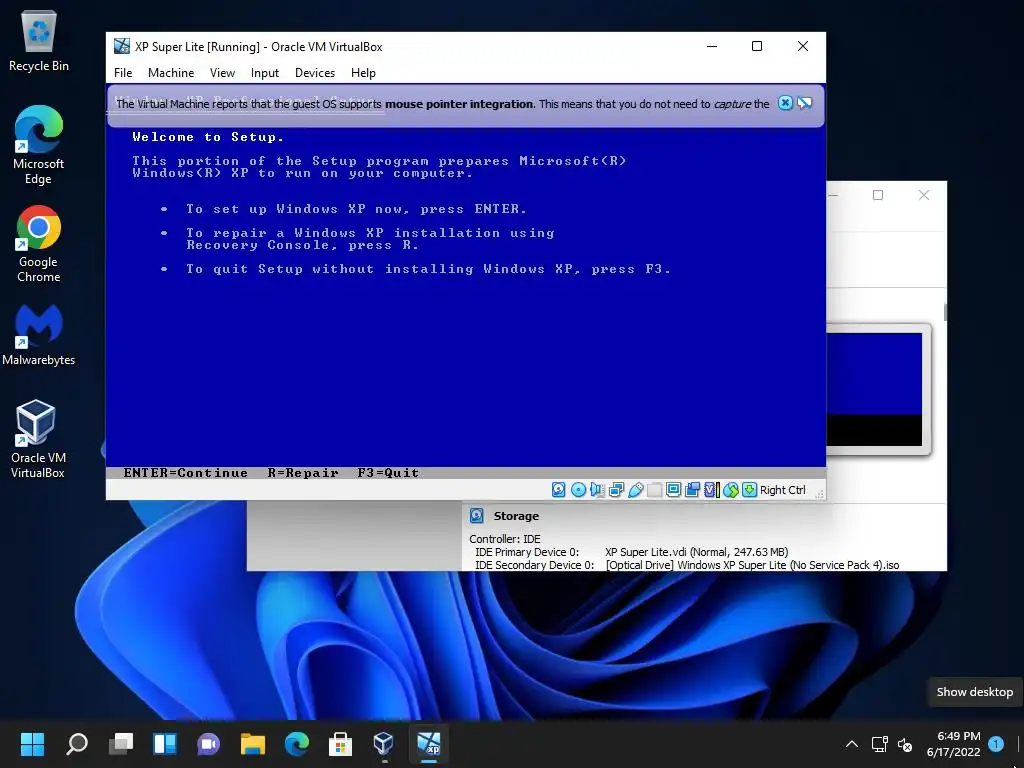
Task: Open the Windows Start menu
Action: [32, 744]
